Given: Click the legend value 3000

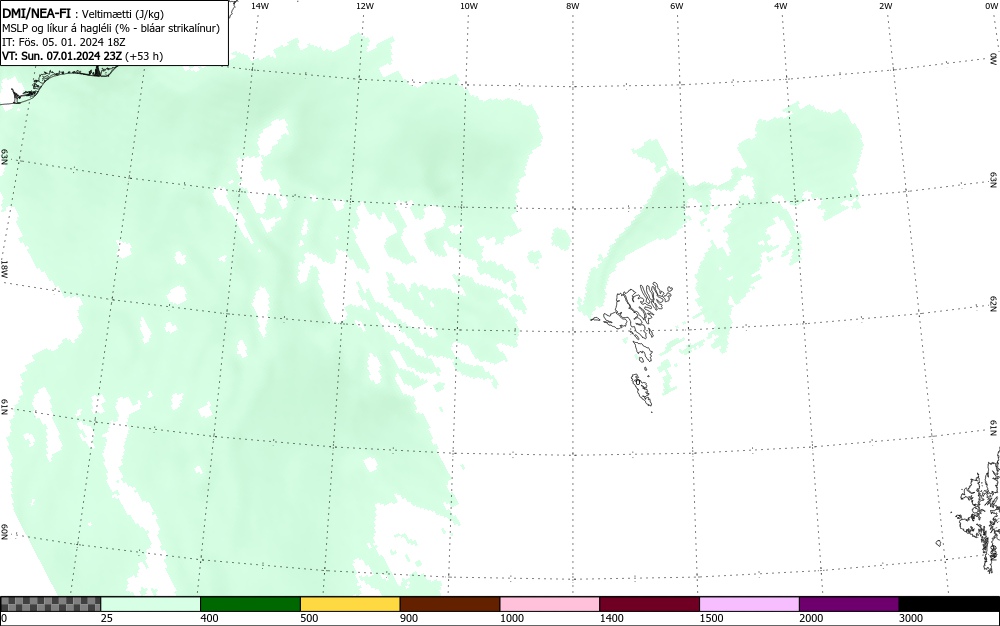Looking at the screenshot, I should (x=911, y=618).
